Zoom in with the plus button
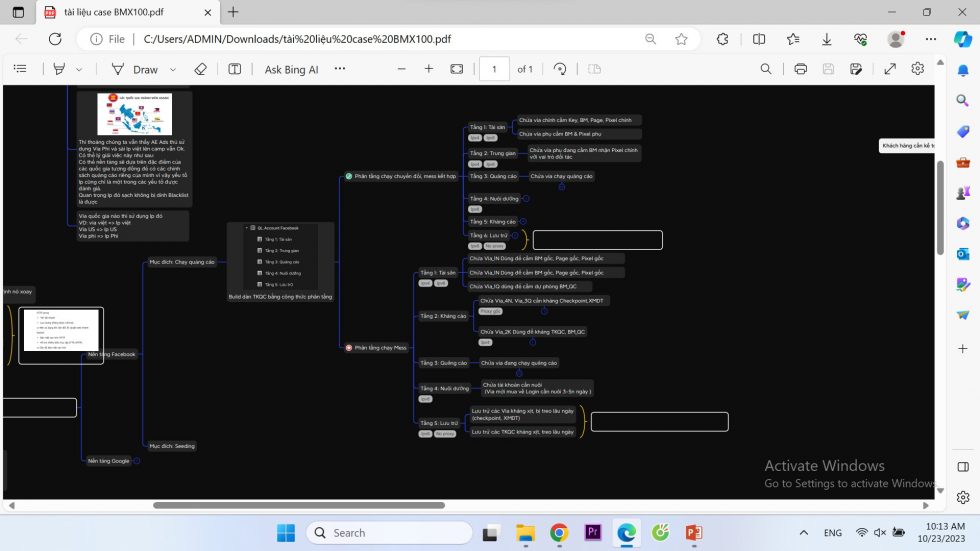The width and height of the screenshot is (980, 551). (x=429, y=69)
